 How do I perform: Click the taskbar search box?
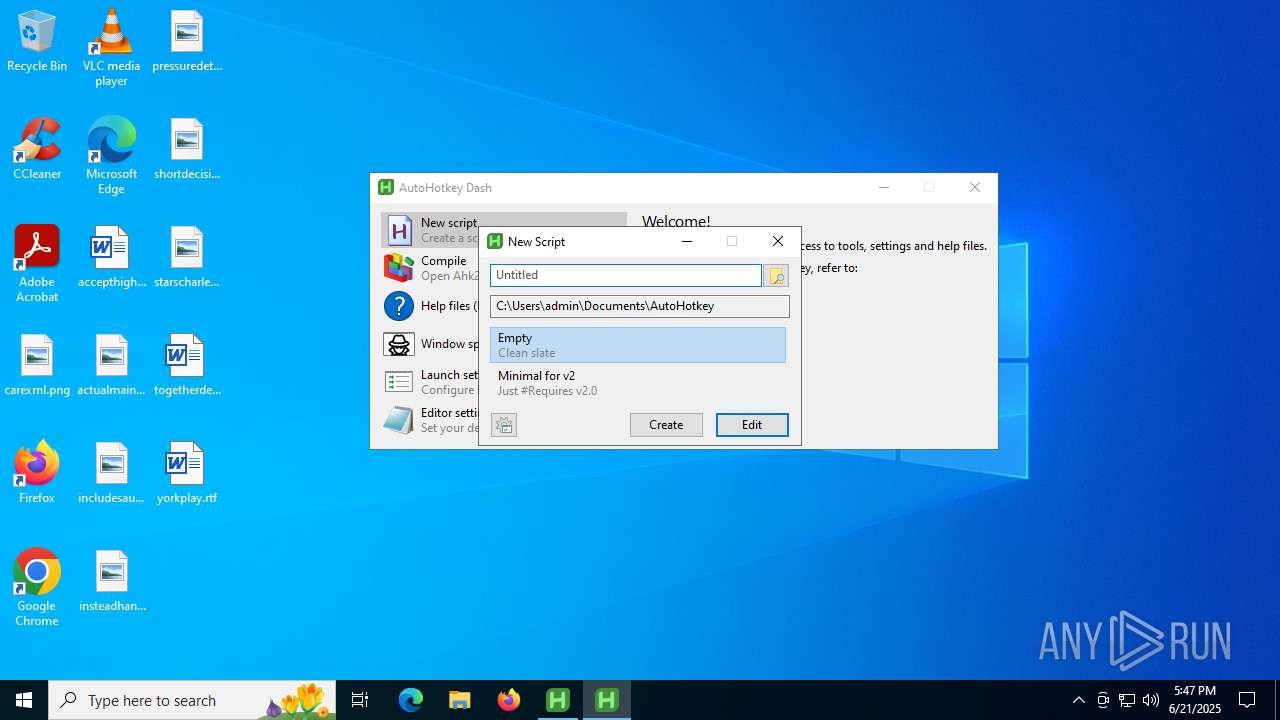(192, 700)
